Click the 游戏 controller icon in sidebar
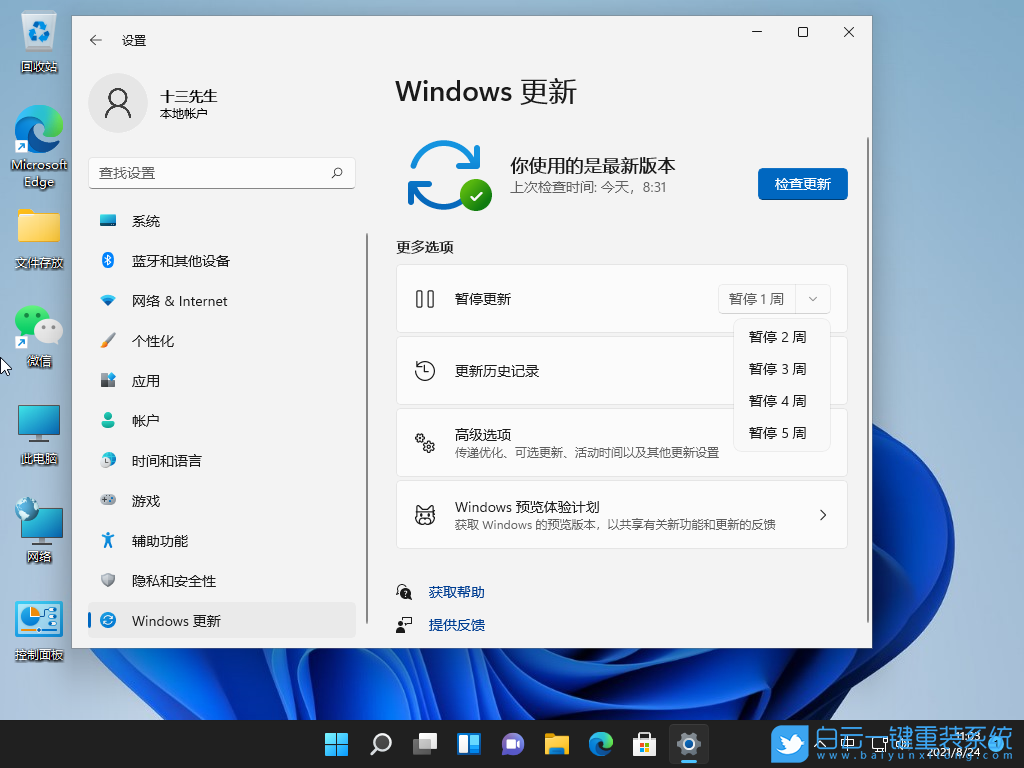This screenshot has width=1024, height=768. tap(108, 500)
